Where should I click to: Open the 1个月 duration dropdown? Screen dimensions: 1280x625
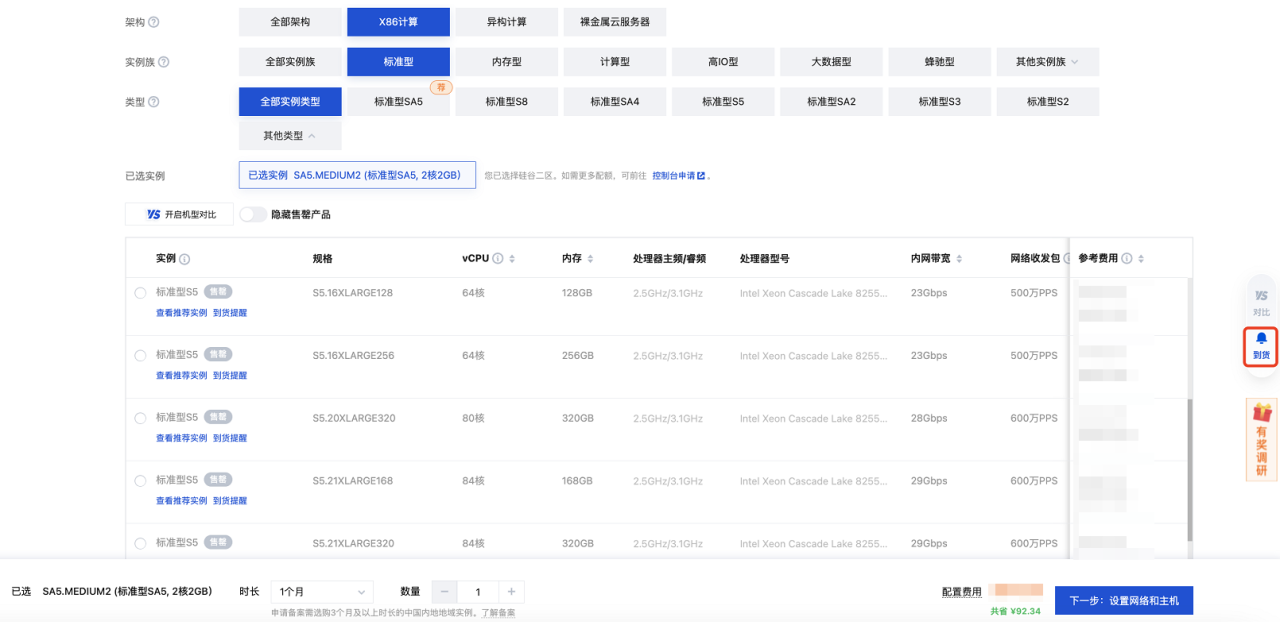click(x=322, y=591)
